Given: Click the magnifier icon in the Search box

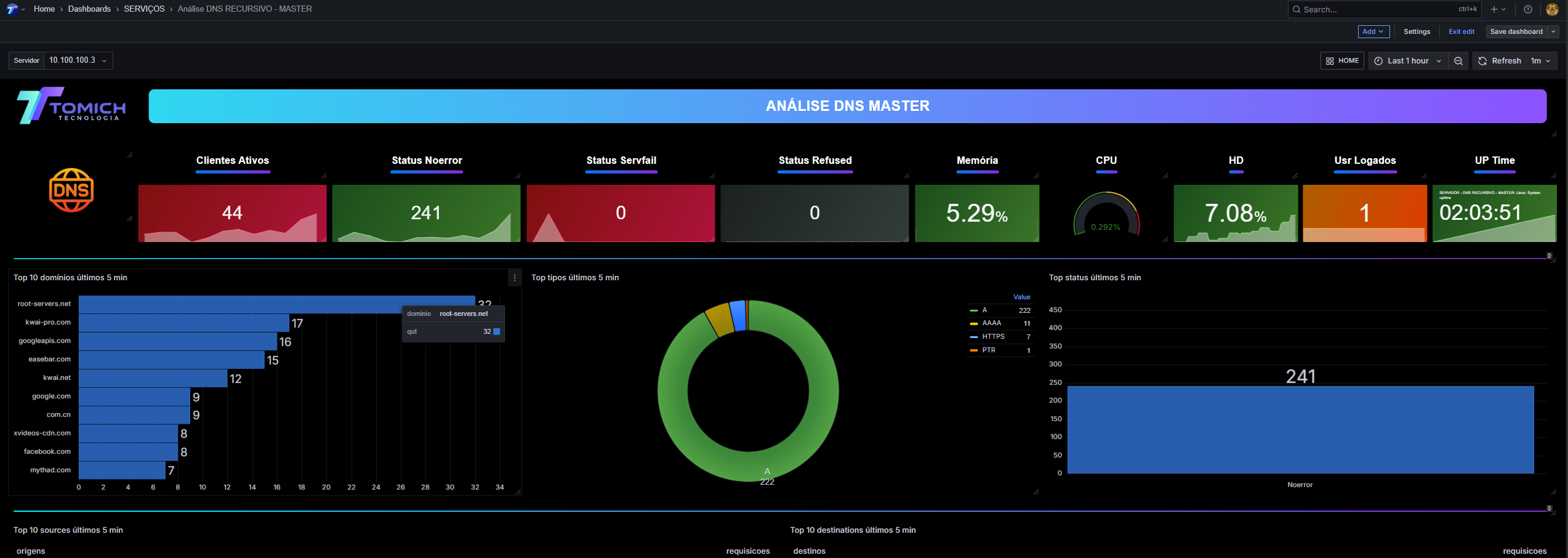Looking at the screenshot, I should pos(1297,9).
